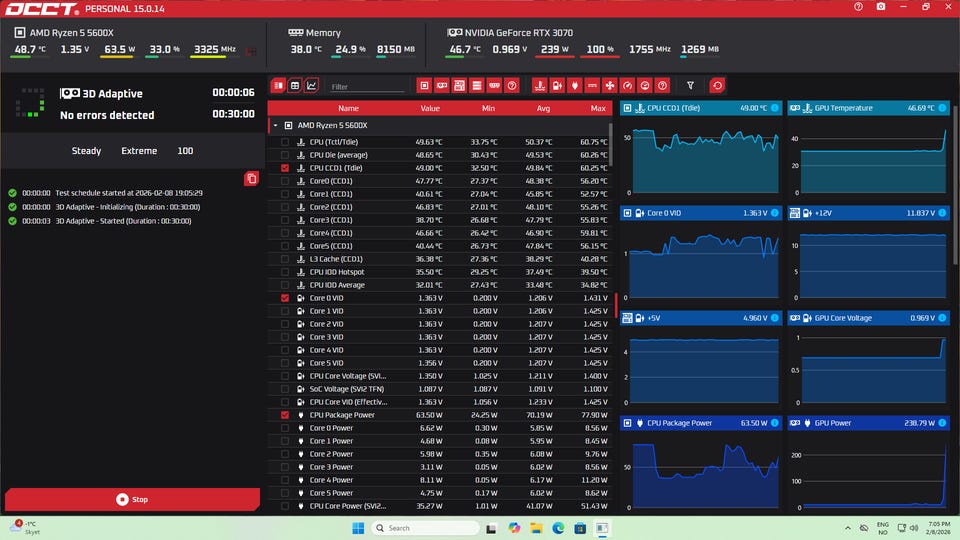Click the Steady mode setting
The width and height of the screenshot is (960, 540).
pos(86,151)
